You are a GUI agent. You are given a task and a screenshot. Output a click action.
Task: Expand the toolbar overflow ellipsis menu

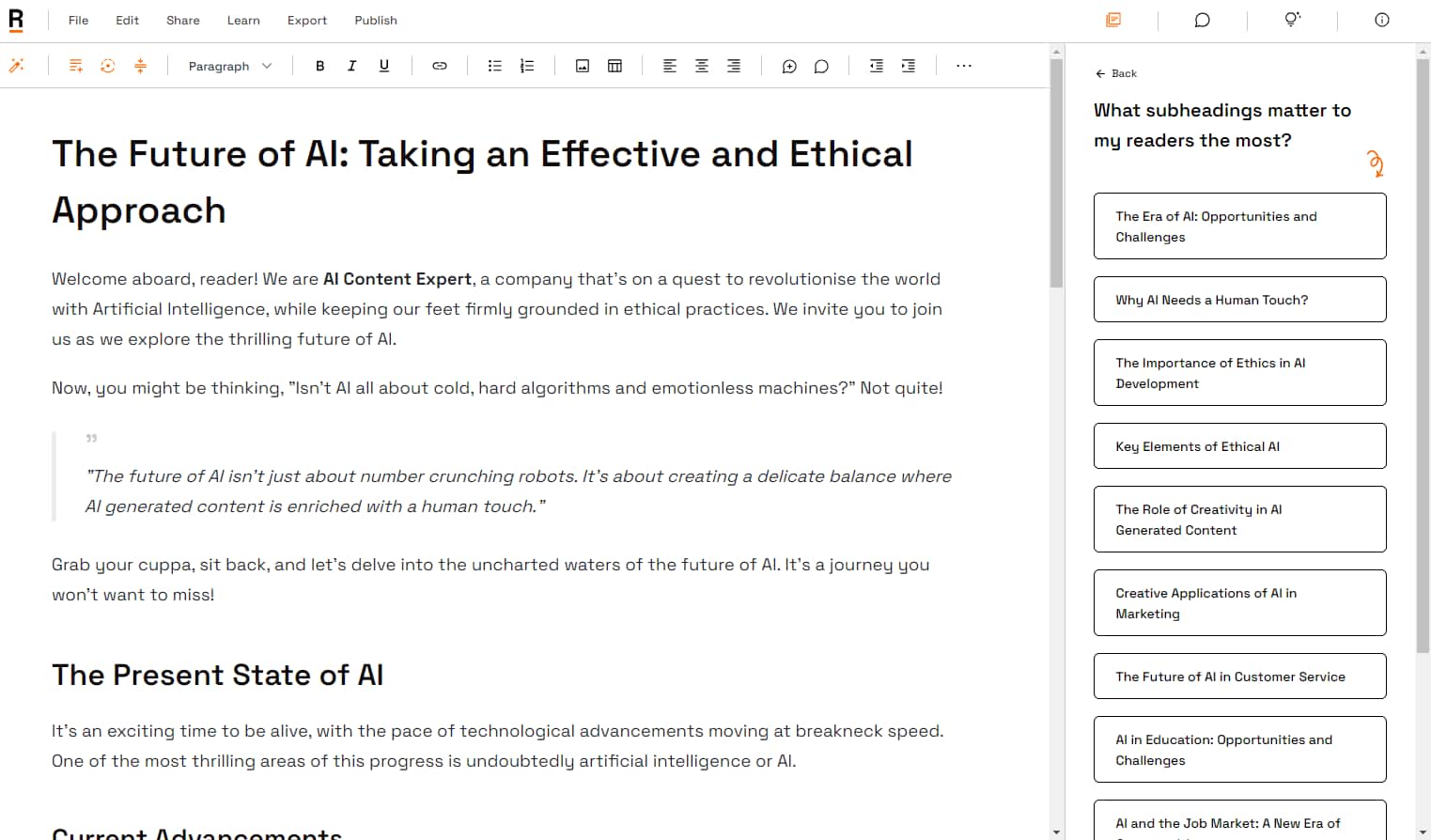coord(963,66)
